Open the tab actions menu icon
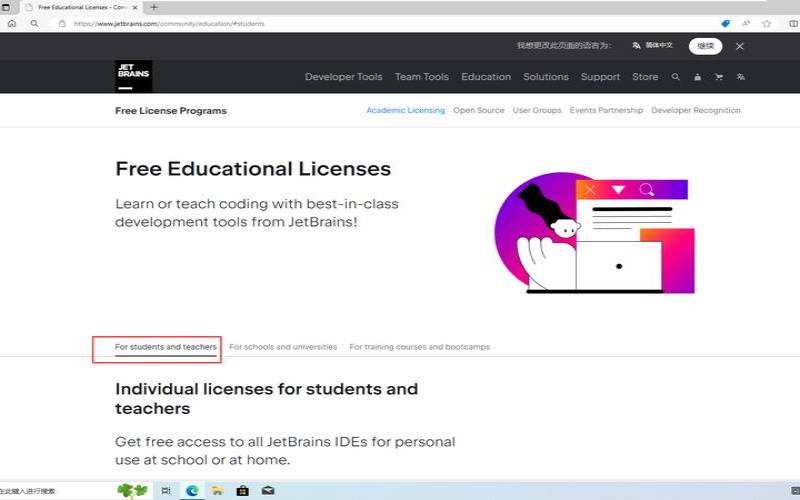Screen dimensions: 800x500 point(6,8)
